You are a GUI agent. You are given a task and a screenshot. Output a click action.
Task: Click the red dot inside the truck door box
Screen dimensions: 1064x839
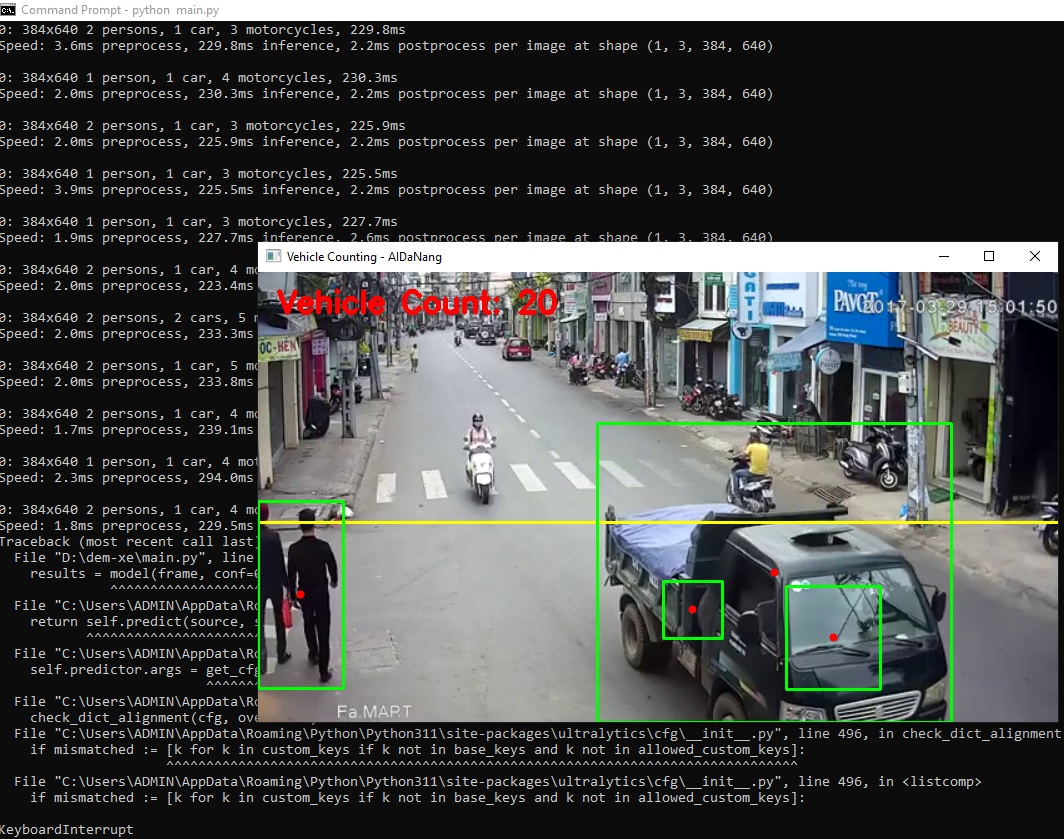692,609
